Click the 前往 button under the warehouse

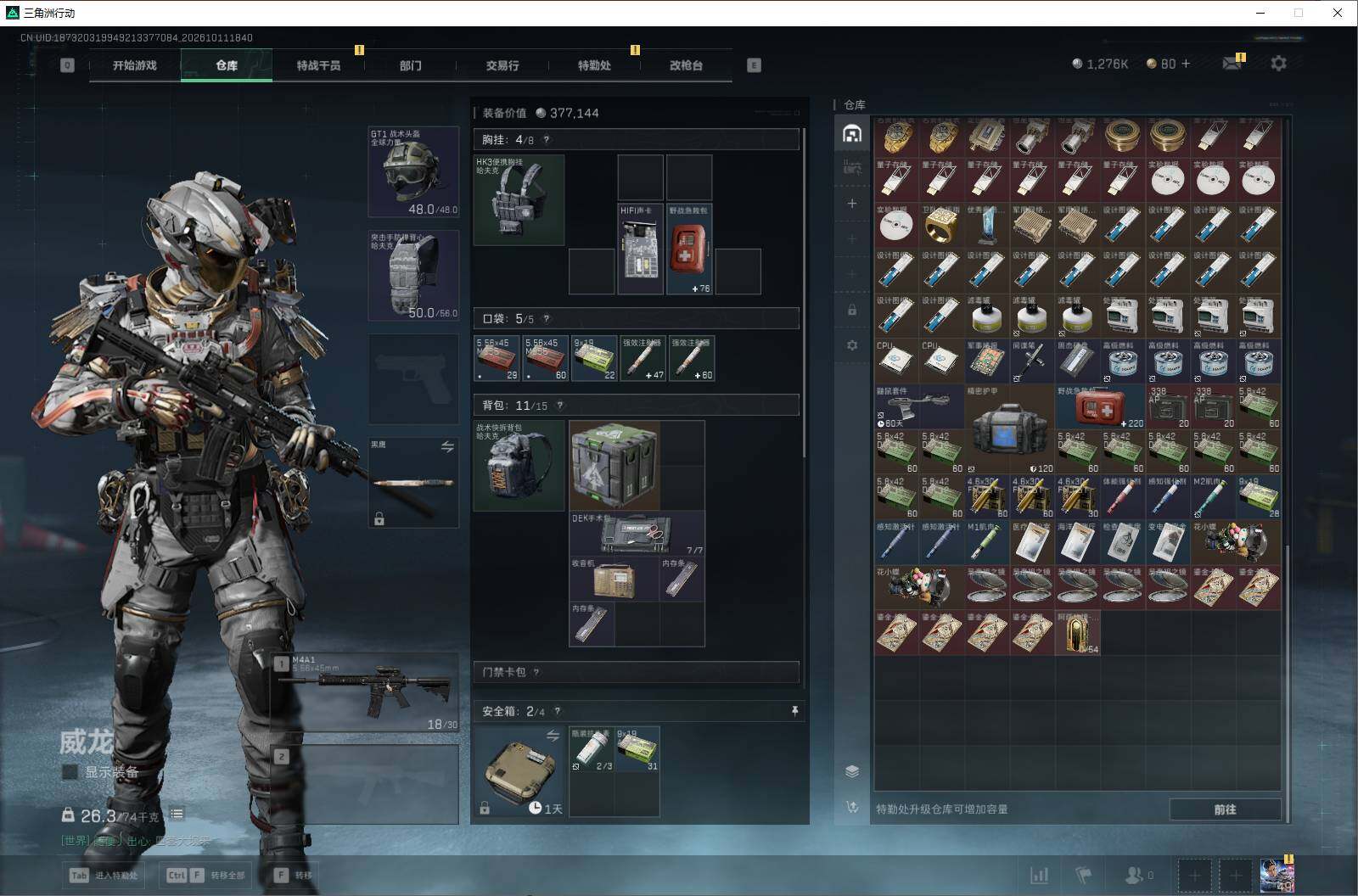click(x=1225, y=809)
